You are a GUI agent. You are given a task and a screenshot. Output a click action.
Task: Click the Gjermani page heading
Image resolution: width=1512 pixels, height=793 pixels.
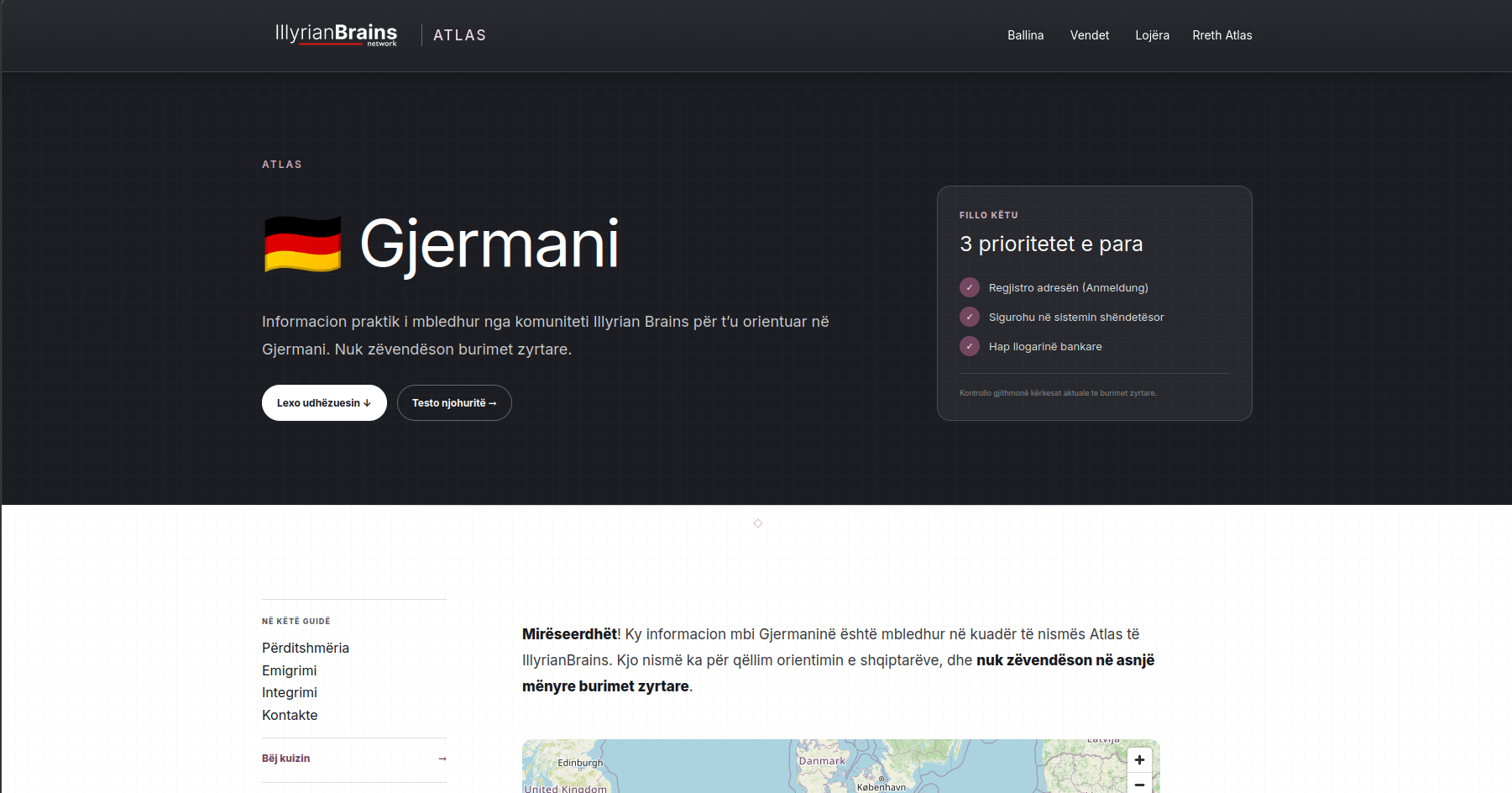tap(489, 244)
